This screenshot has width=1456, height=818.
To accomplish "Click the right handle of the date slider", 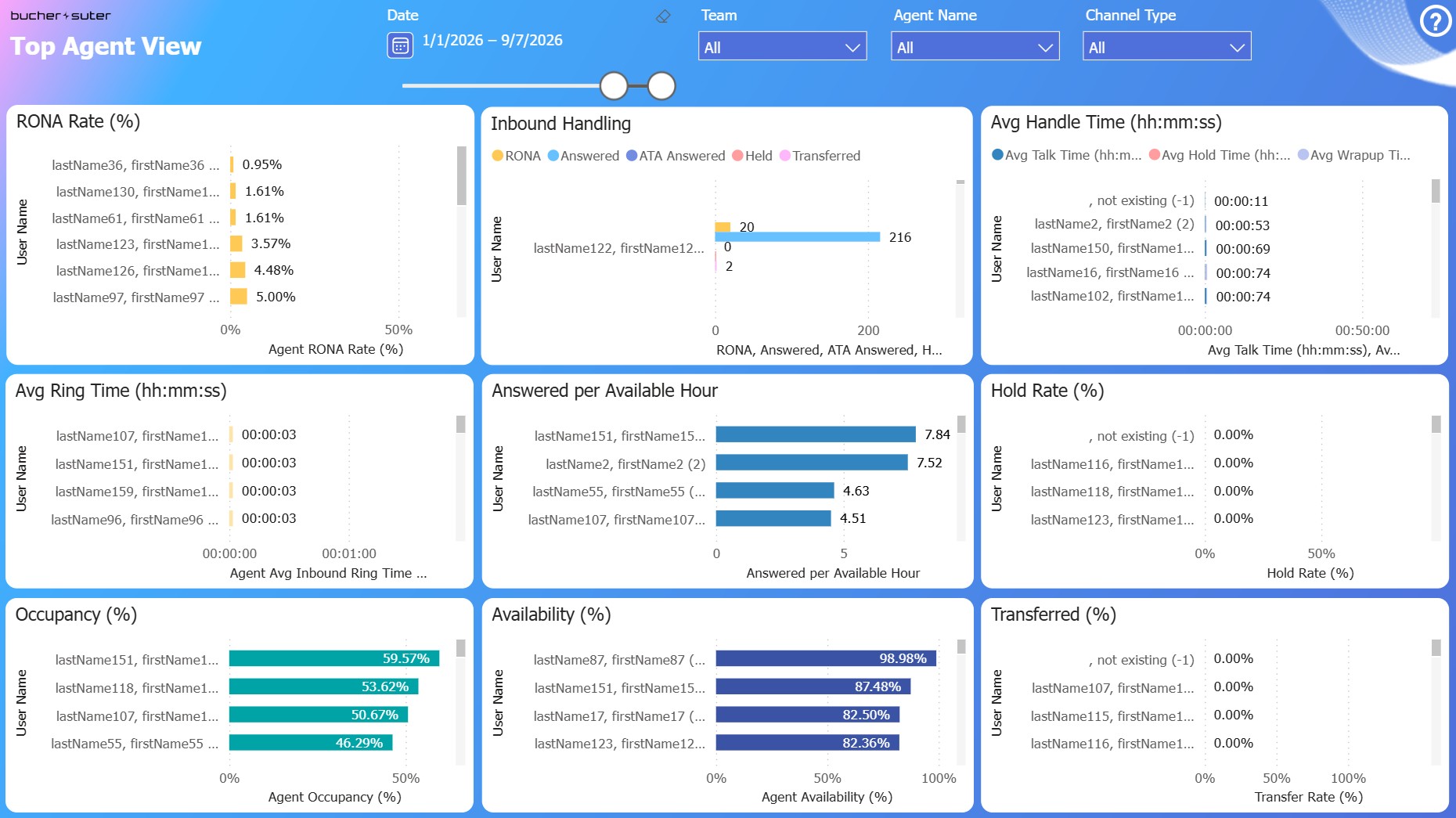I will point(661,86).
